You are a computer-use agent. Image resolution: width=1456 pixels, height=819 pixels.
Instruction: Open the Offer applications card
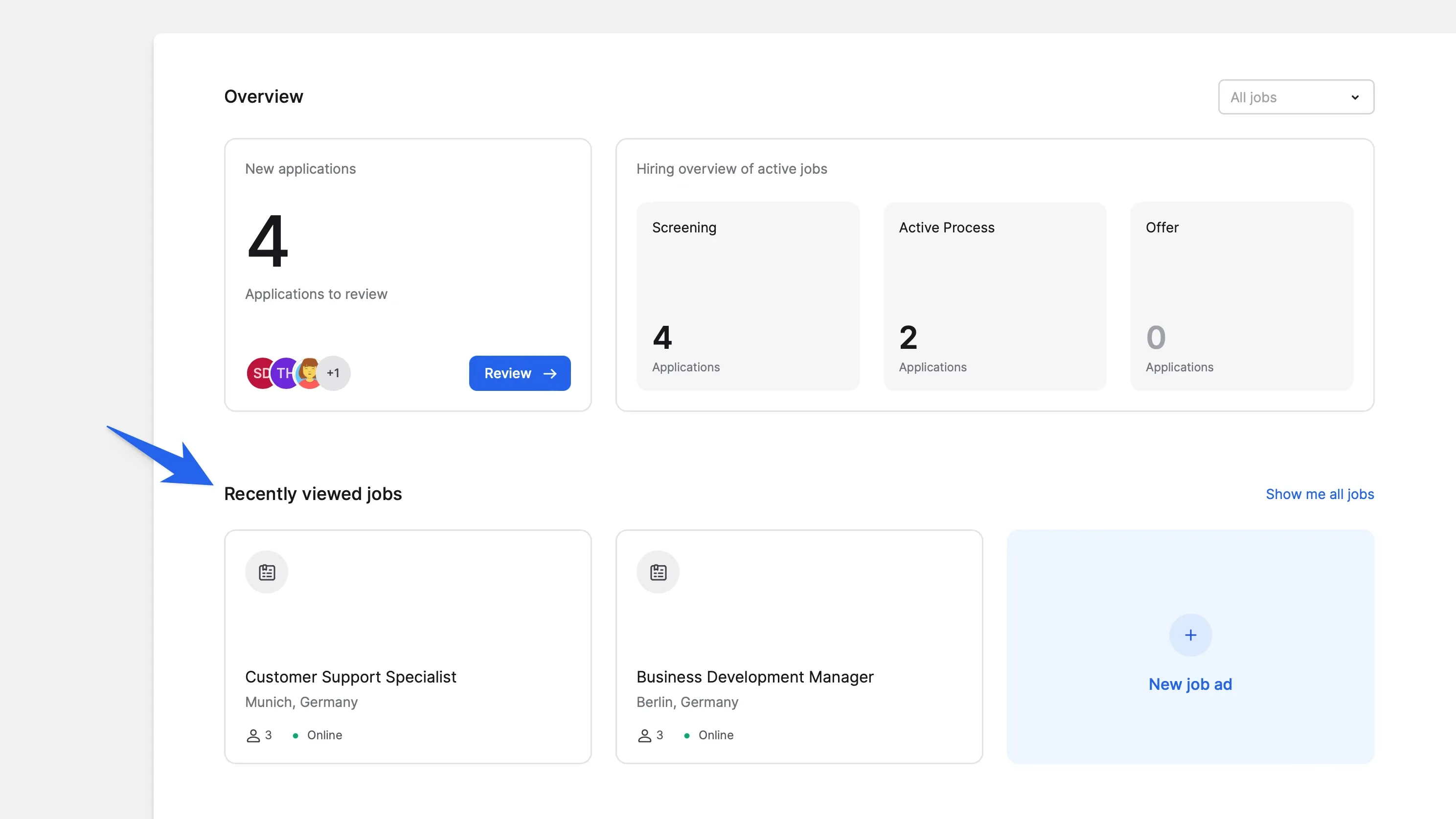tap(1242, 297)
